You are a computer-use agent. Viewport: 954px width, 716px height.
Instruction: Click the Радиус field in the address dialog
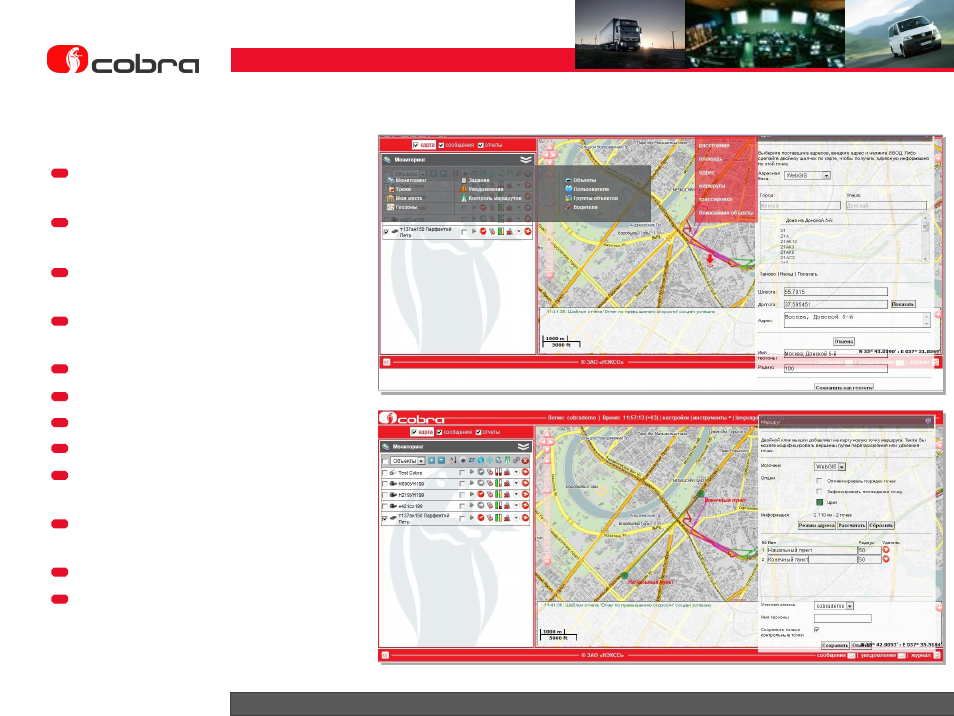click(x=835, y=369)
